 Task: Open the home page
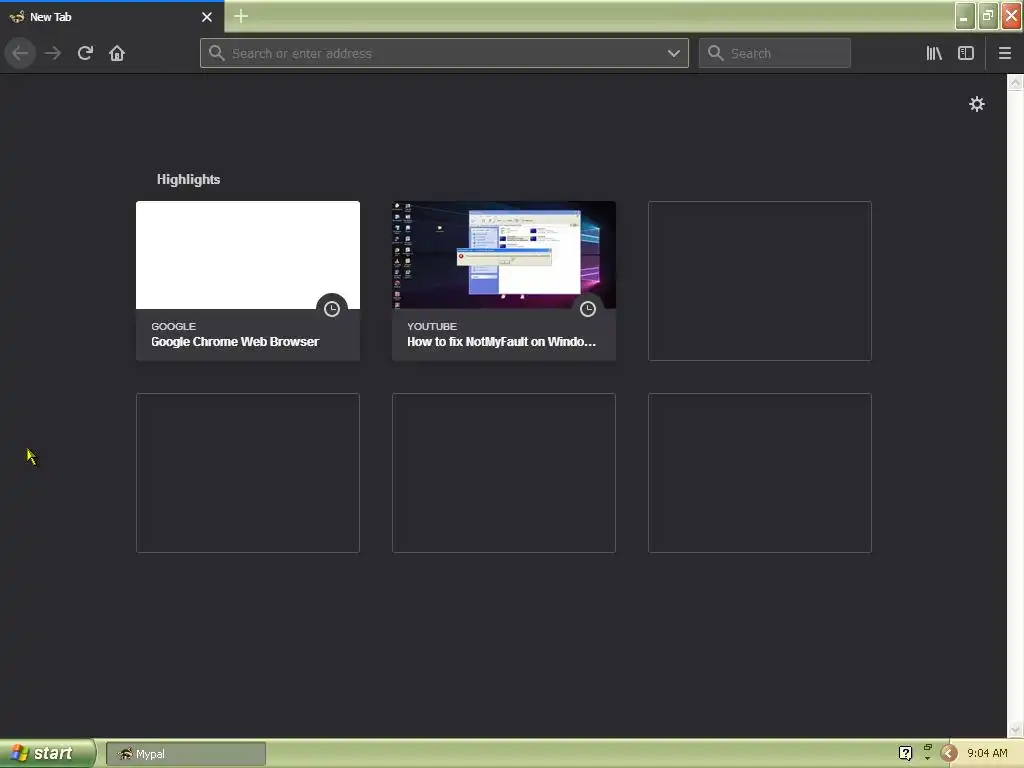pos(117,53)
